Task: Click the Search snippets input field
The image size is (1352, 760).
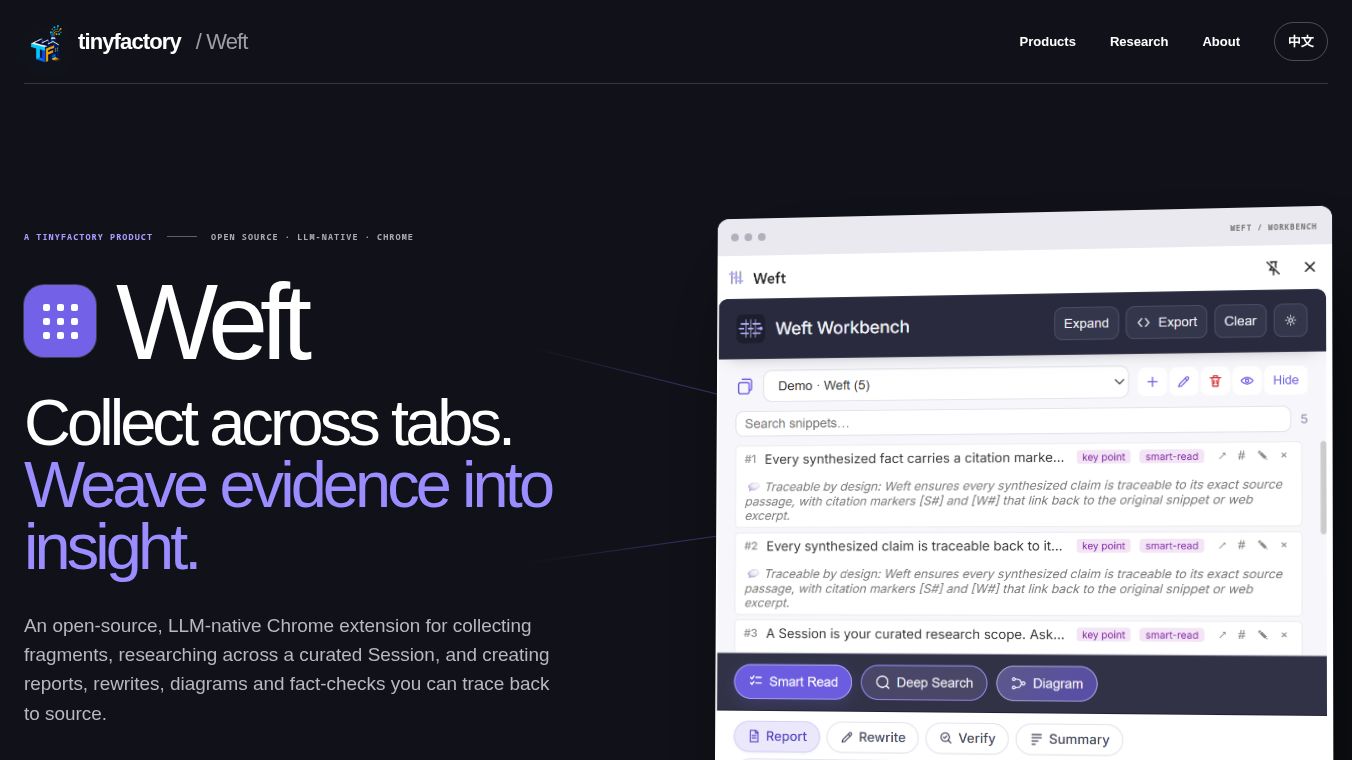Action: point(1013,421)
